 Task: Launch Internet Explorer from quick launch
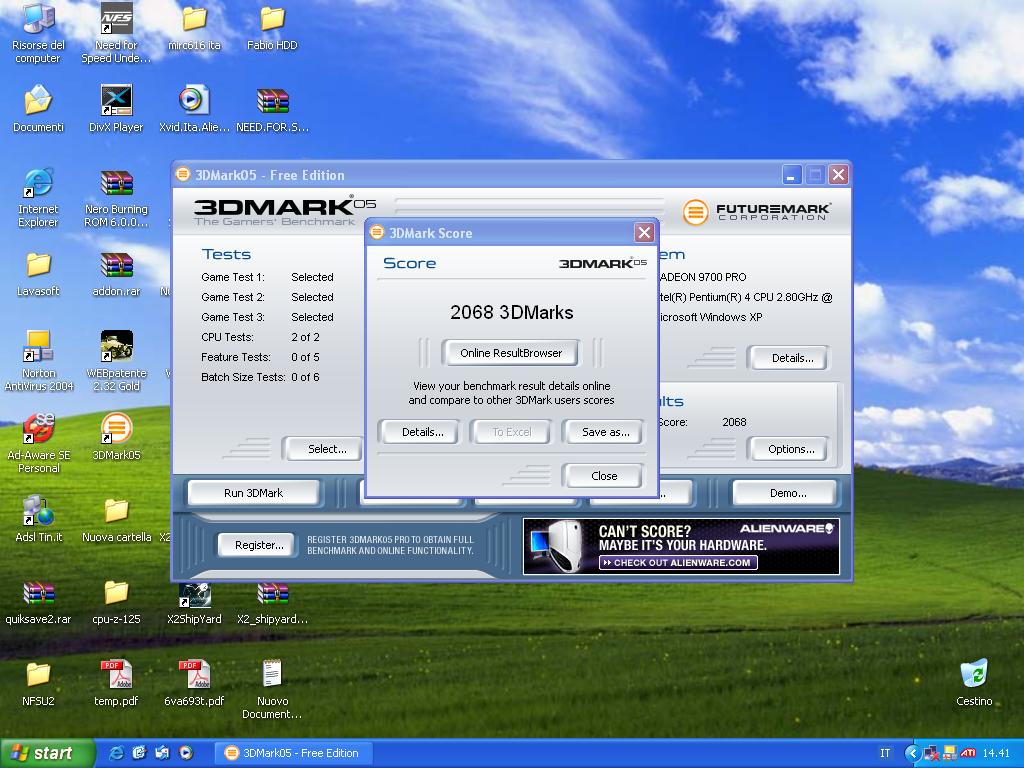coord(117,753)
